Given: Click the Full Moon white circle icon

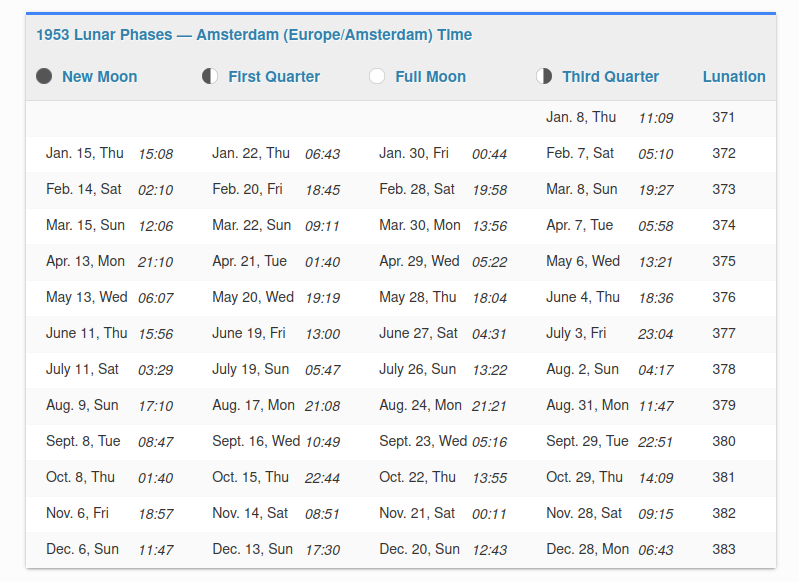Looking at the screenshot, I should tap(377, 76).
